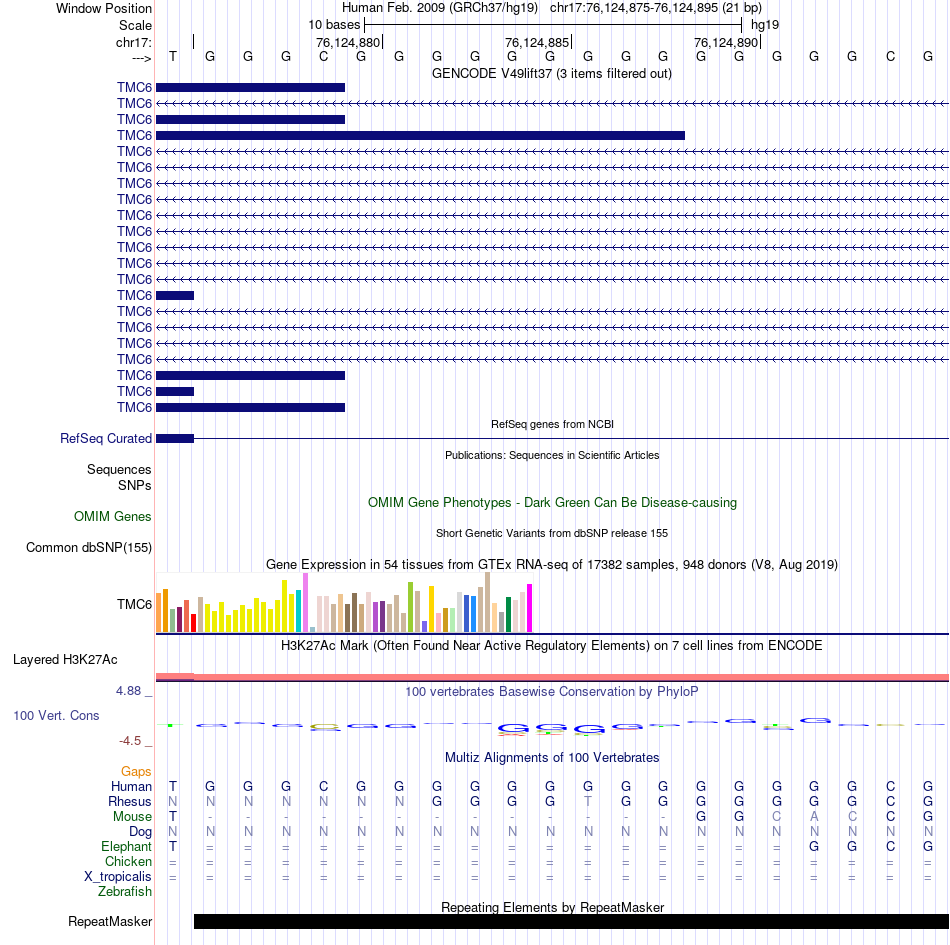Screen dimensions: 950x945
Task: Click the first T base in the sequence ruler
Action: 173,56
